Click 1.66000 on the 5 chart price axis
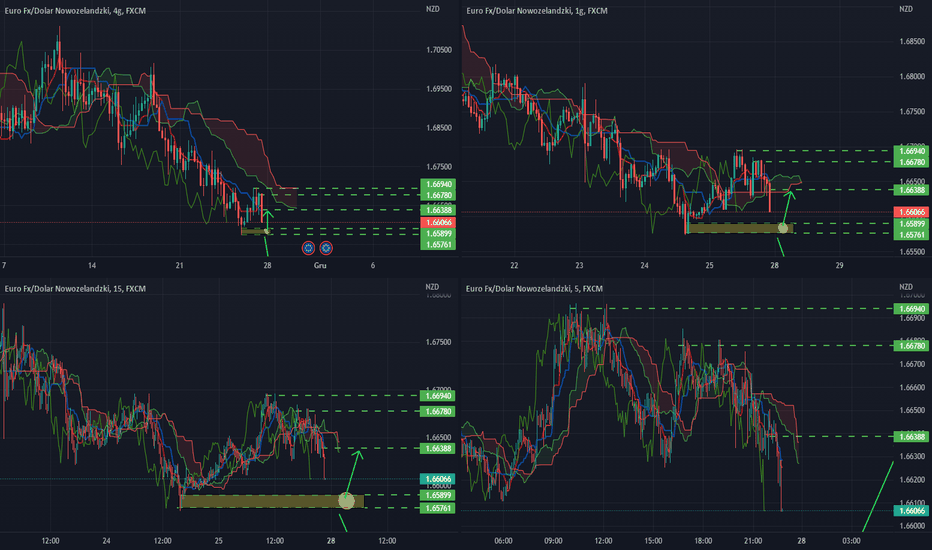Image resolution: width=932 pixels, height=550 pixels. [x=912, y=526]
